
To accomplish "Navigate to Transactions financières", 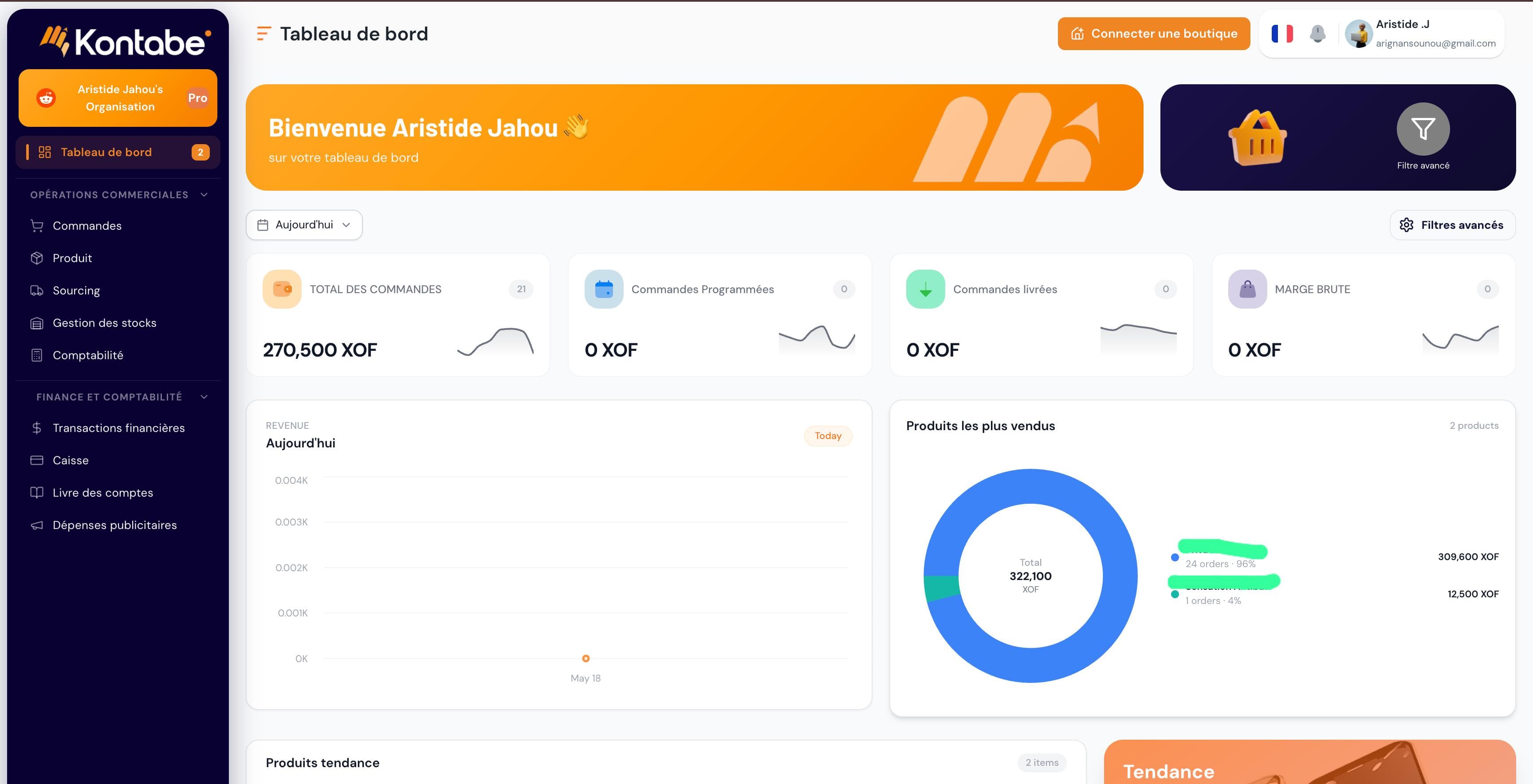I will [118, 427].
